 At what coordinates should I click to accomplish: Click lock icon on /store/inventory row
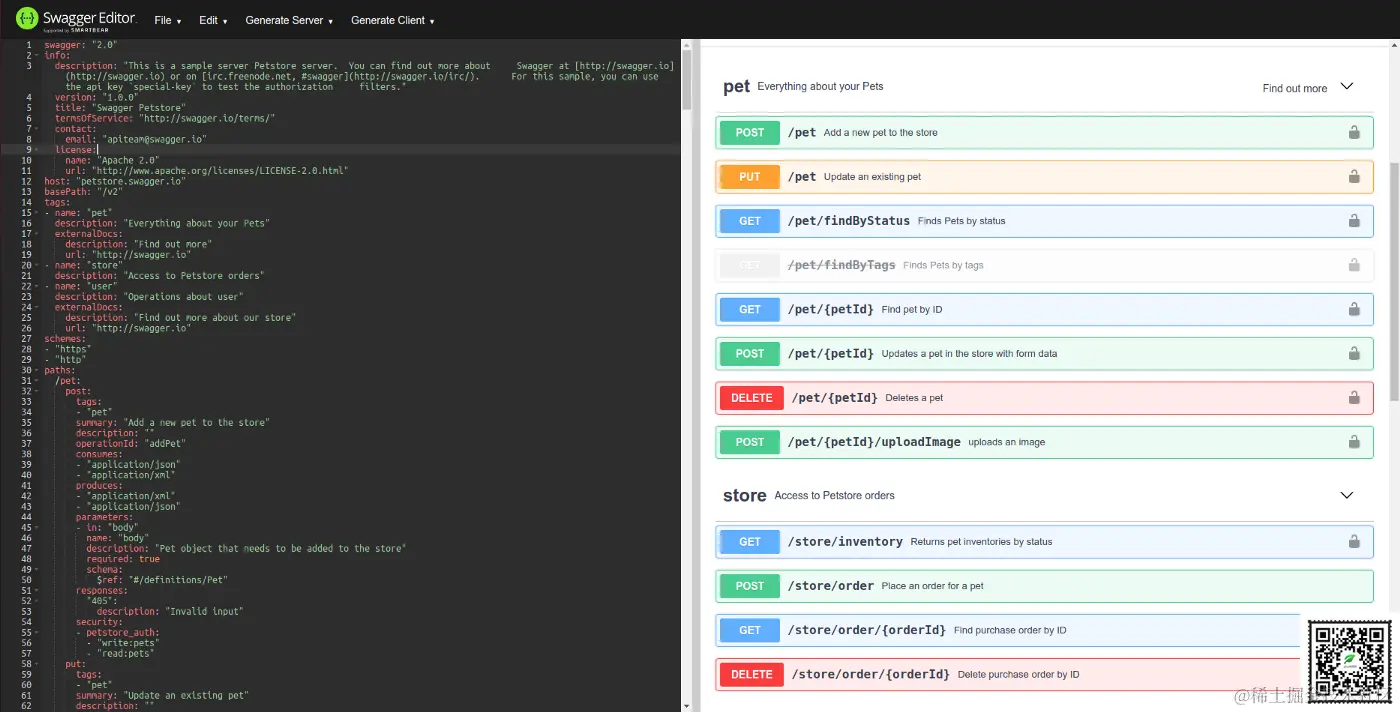pyautogui.click(x=1354, y=541)
